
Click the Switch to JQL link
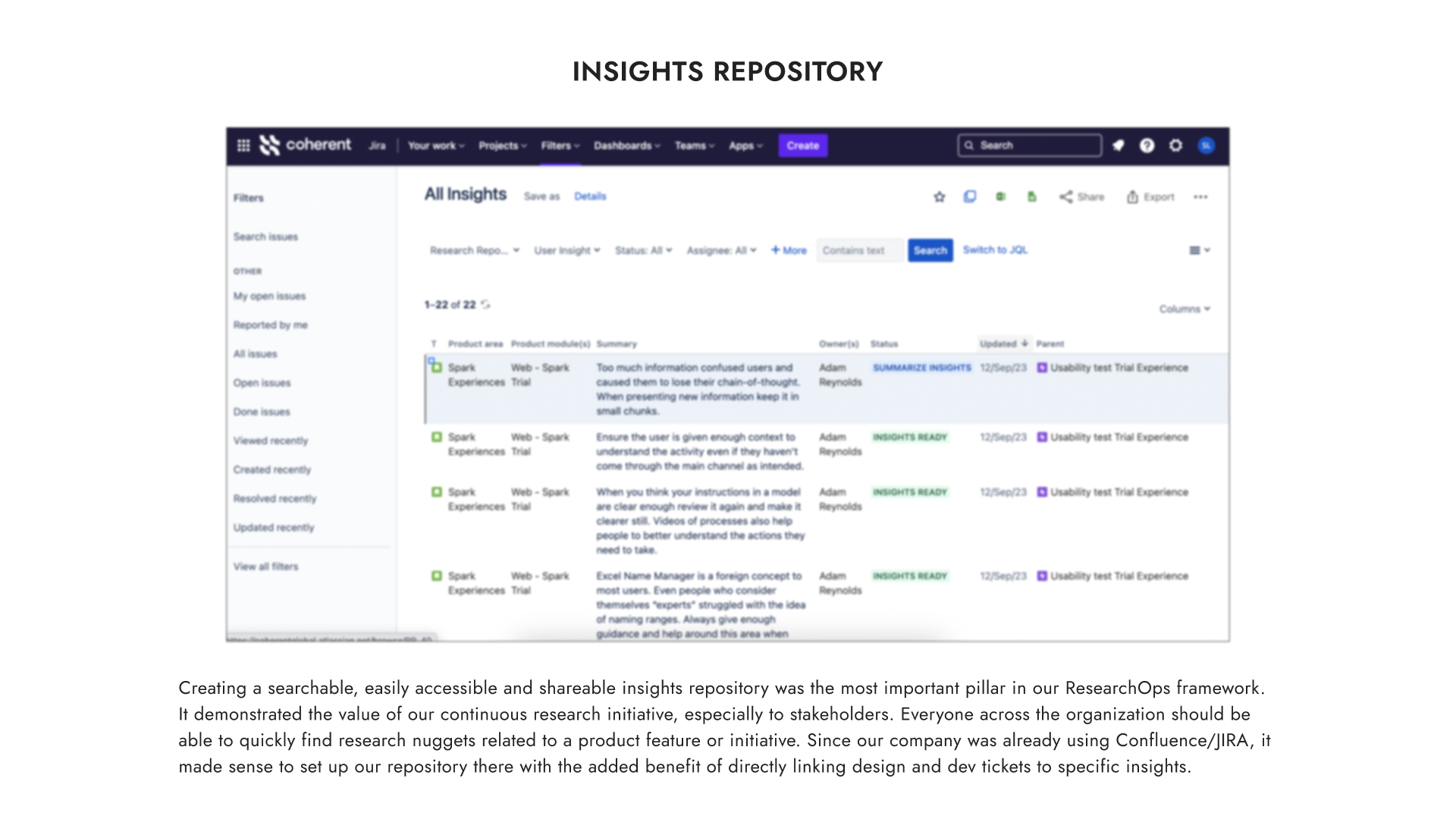(x=995, y=250)
